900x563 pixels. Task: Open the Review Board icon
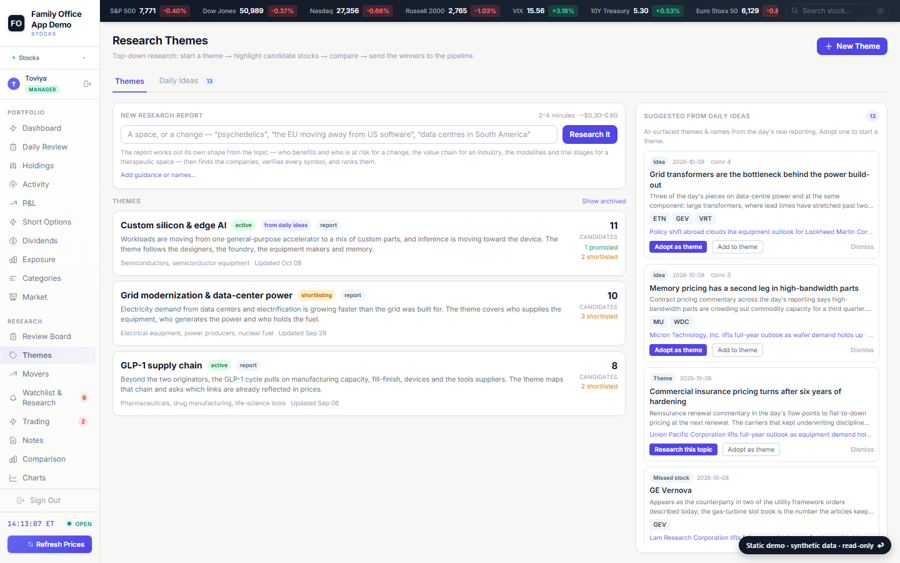point(13,336)
